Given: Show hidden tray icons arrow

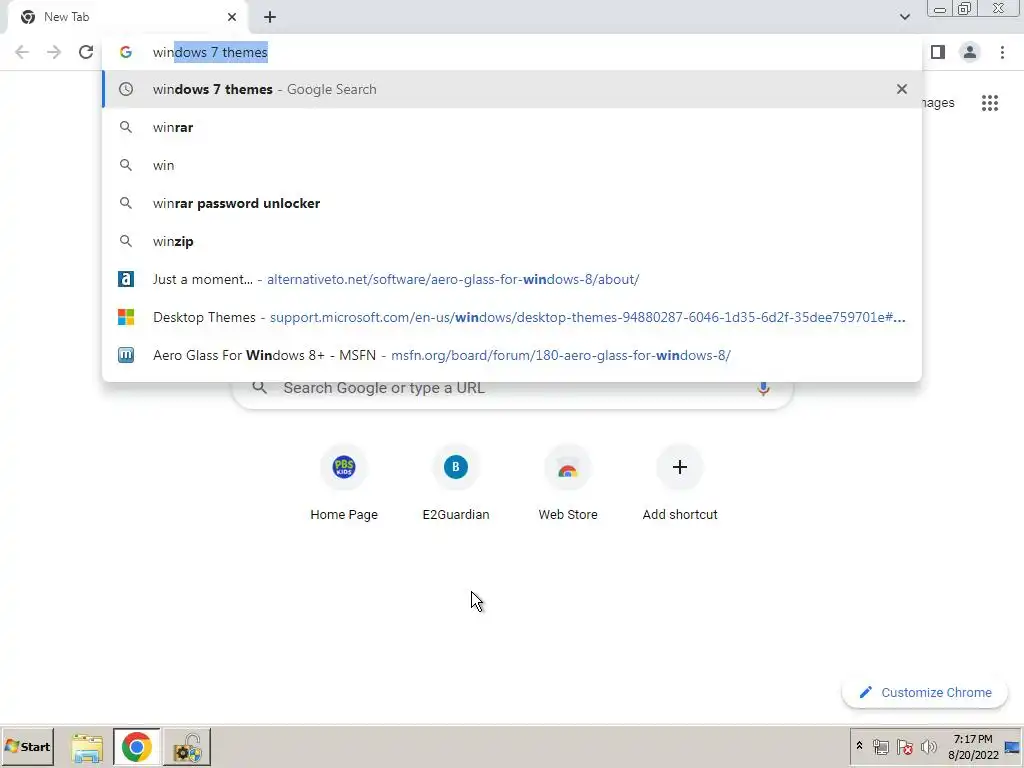Looking at the screenshot, I should [x=859, y=746].
